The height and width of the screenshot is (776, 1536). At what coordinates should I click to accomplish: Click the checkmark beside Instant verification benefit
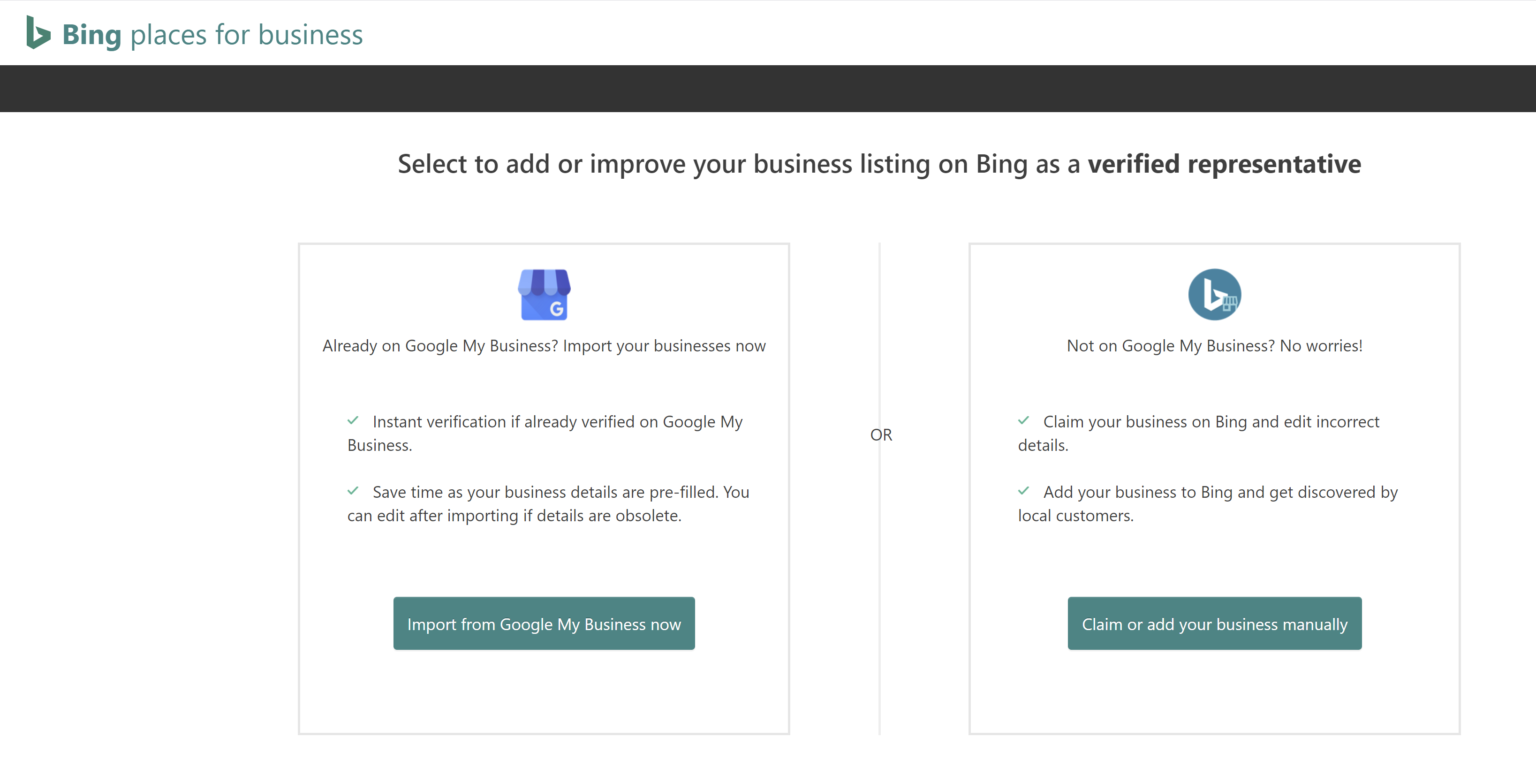pyautogui.click(x=354, y=420)
